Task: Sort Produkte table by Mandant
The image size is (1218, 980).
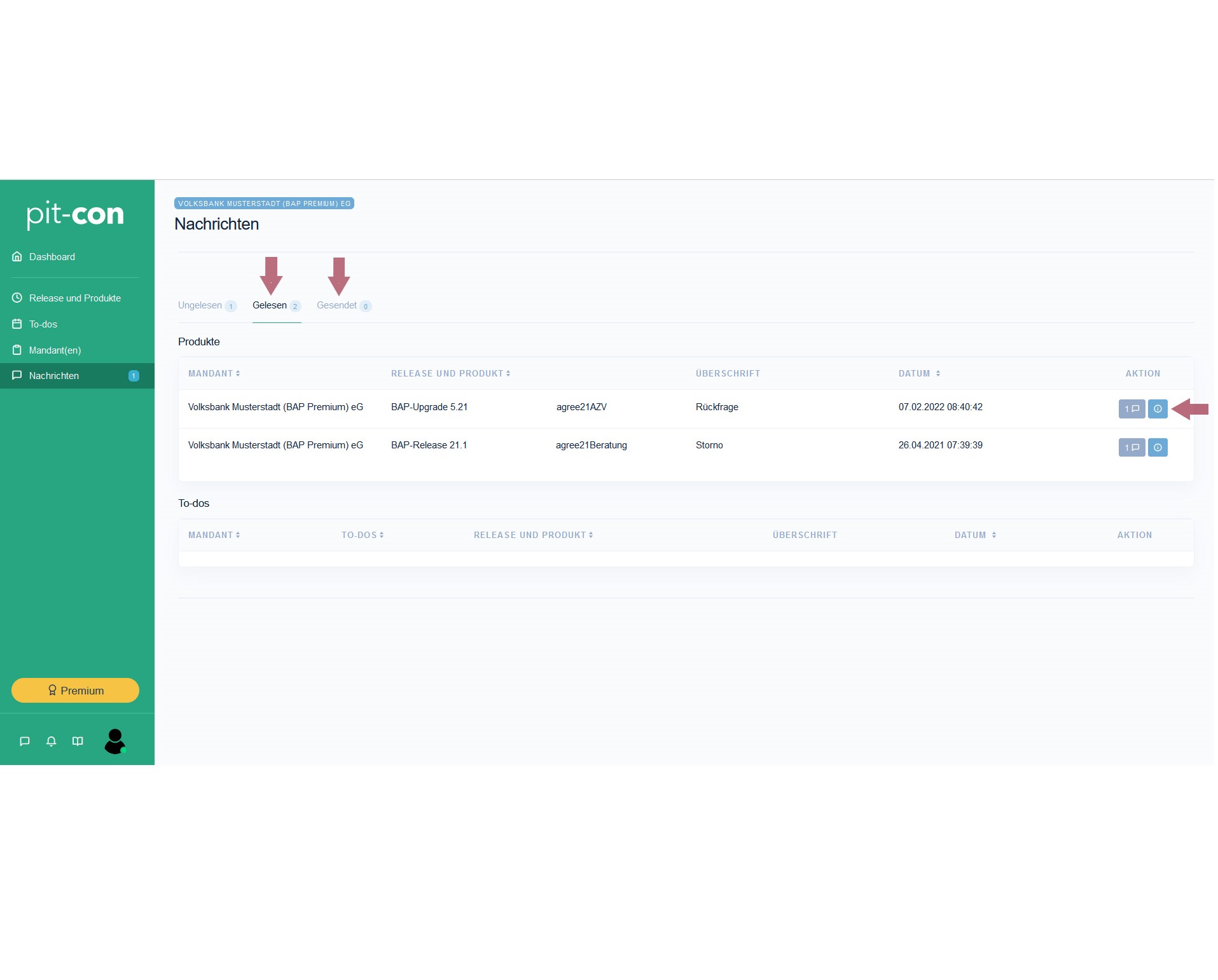Action: pos(214,374)
